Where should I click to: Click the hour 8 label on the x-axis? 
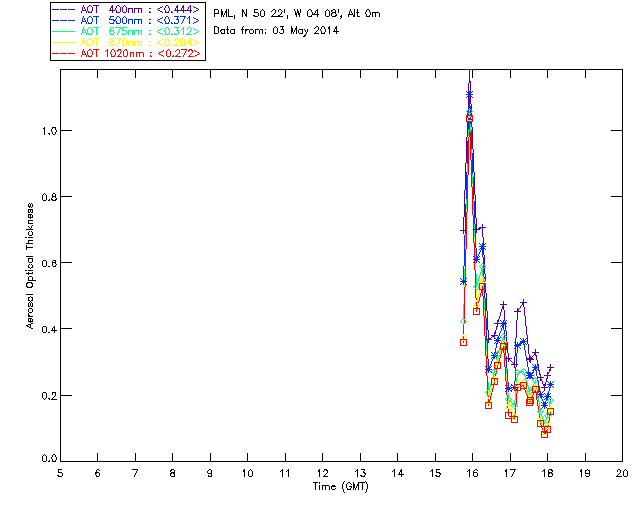173,473
